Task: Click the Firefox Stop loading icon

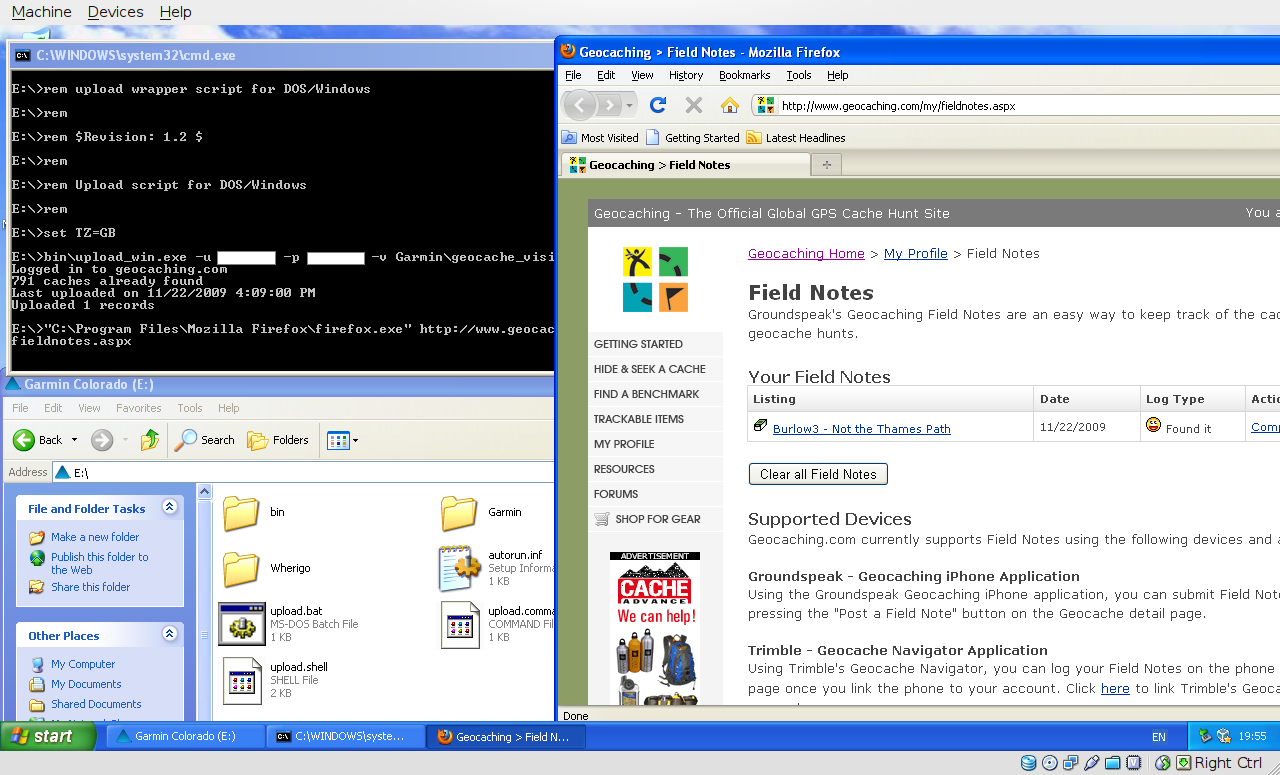Action: tap(693, 105)
